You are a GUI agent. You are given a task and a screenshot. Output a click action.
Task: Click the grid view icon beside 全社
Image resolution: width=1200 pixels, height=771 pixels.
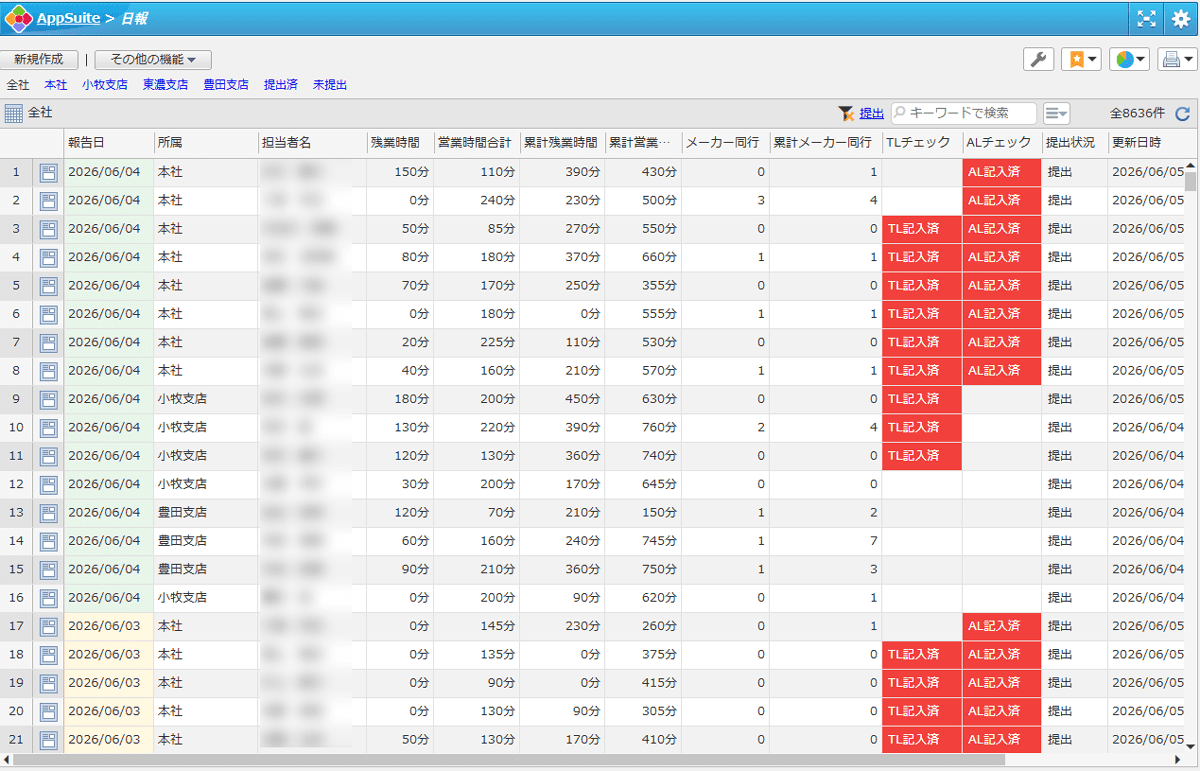14,114
